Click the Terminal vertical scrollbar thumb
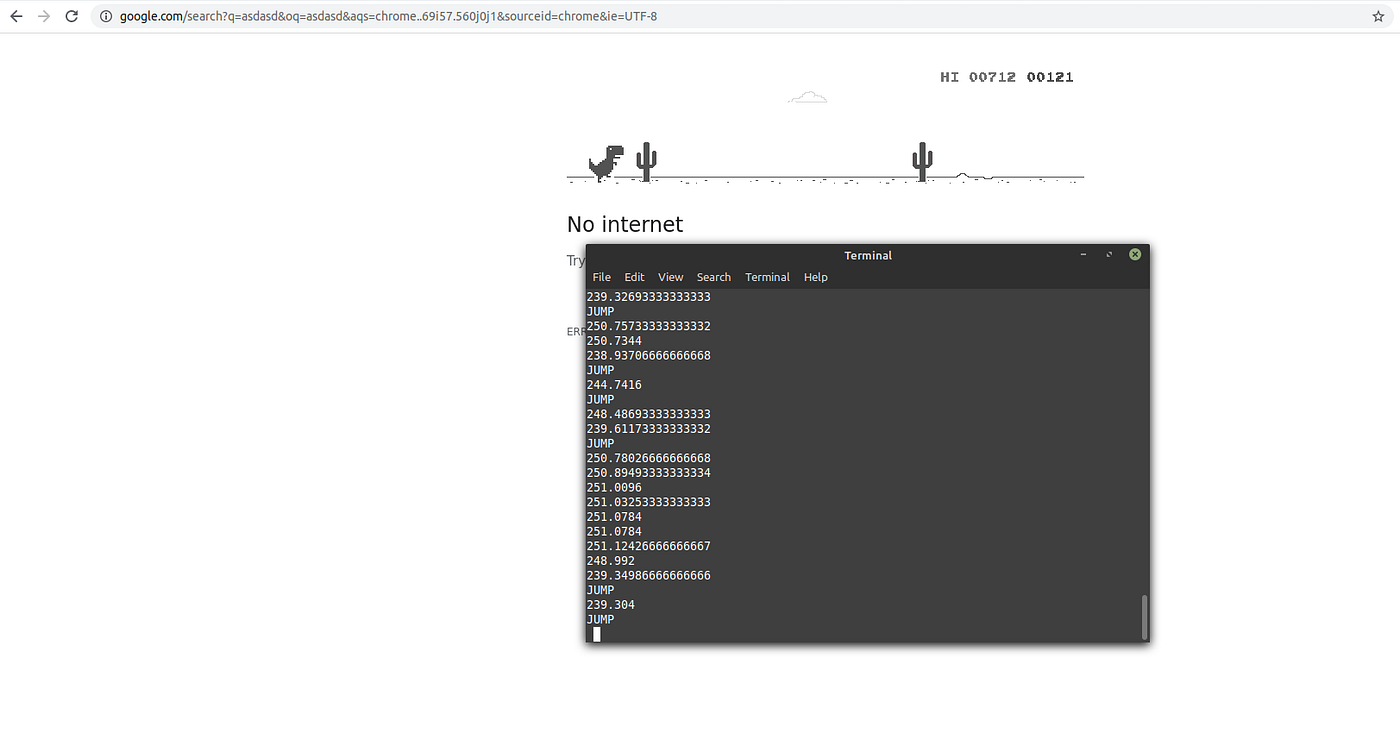 (1144, 616)
